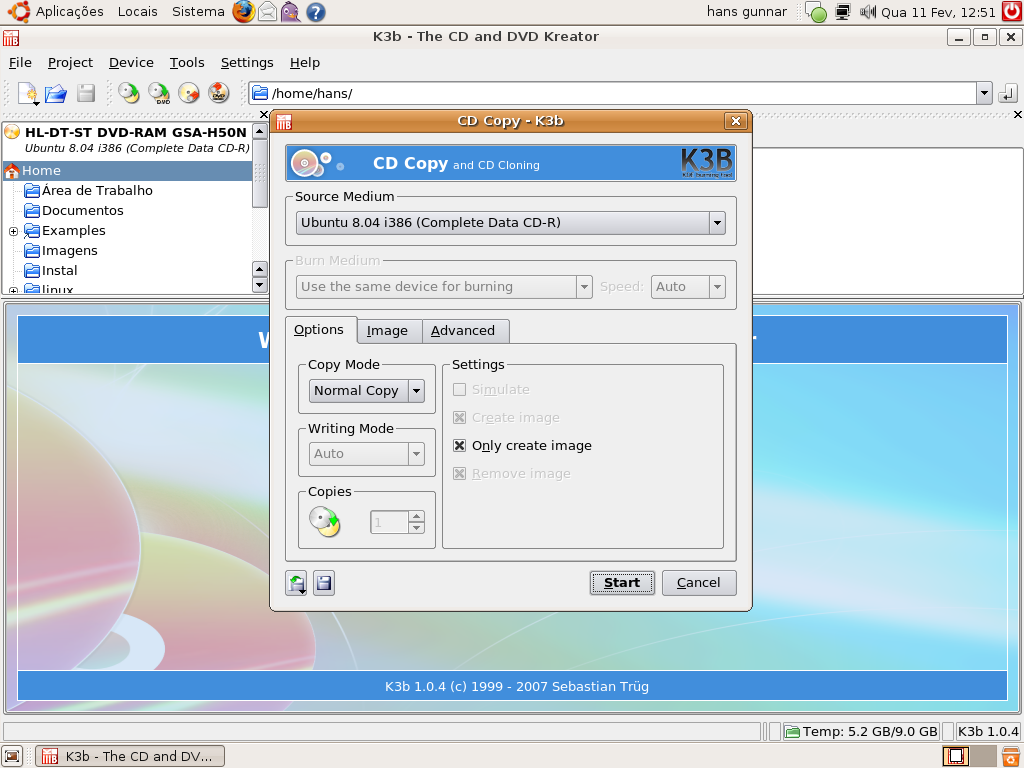Click the Open Project folder icon
Image resolution: width=1024 pixels, height=768 pixels.
tap(56, 93)
